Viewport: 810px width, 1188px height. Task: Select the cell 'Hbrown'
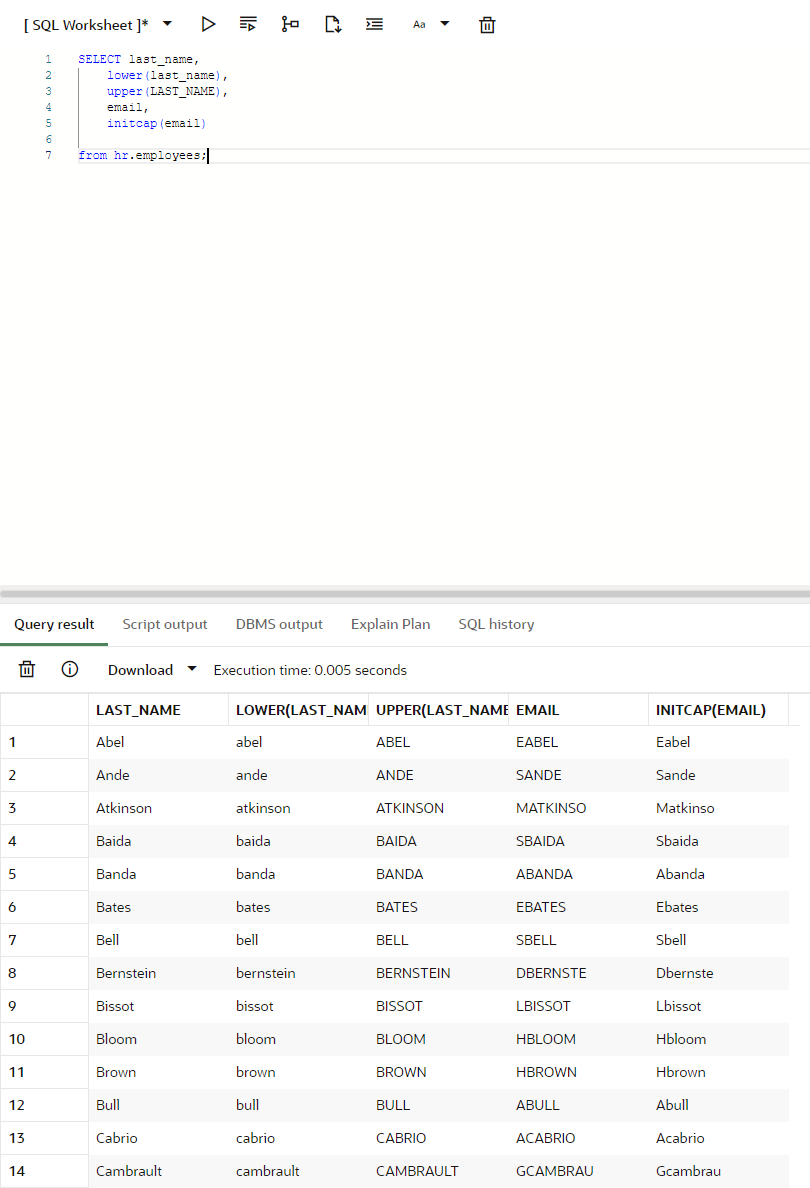point(718,1072)
